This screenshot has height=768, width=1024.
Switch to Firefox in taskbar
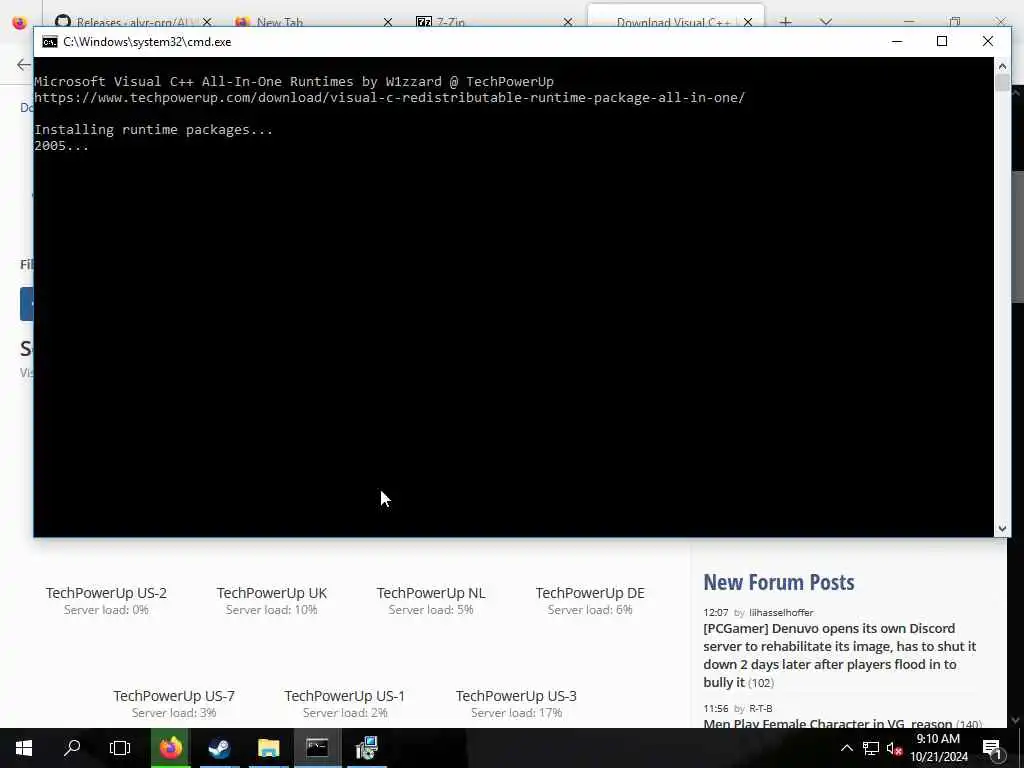[171, 748]
